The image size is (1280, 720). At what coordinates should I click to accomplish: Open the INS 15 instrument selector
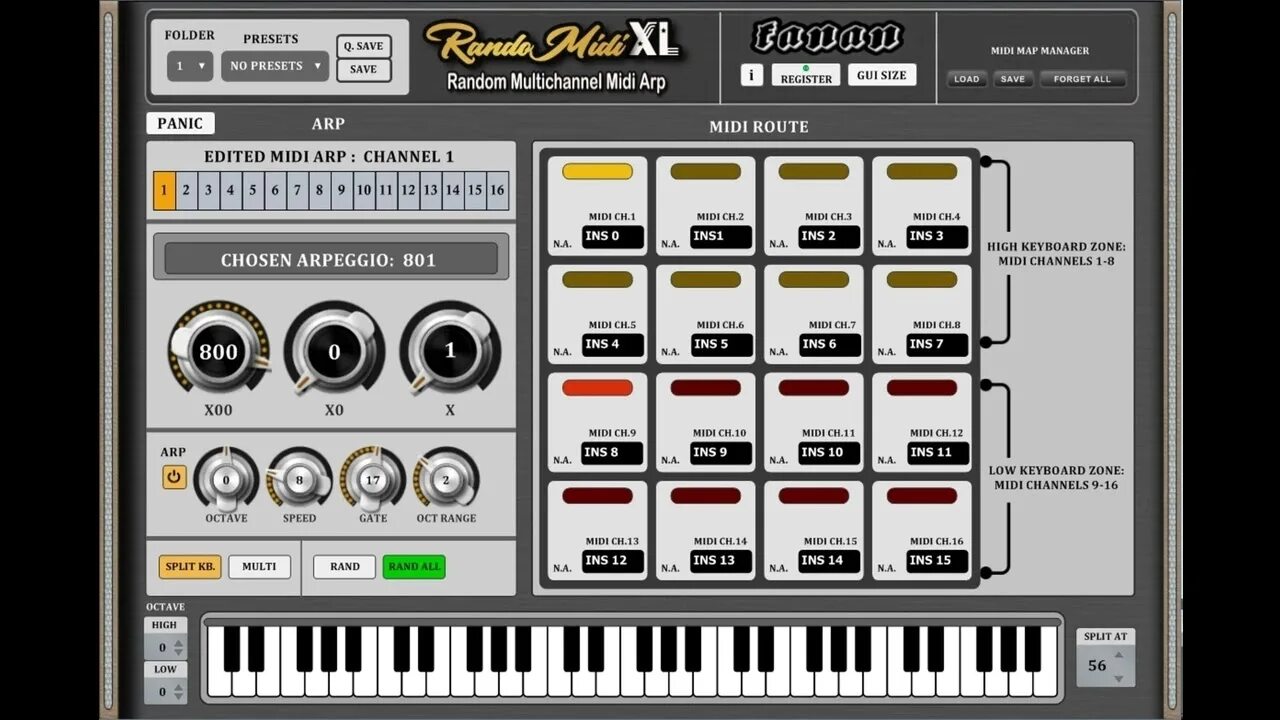point(937,561)
